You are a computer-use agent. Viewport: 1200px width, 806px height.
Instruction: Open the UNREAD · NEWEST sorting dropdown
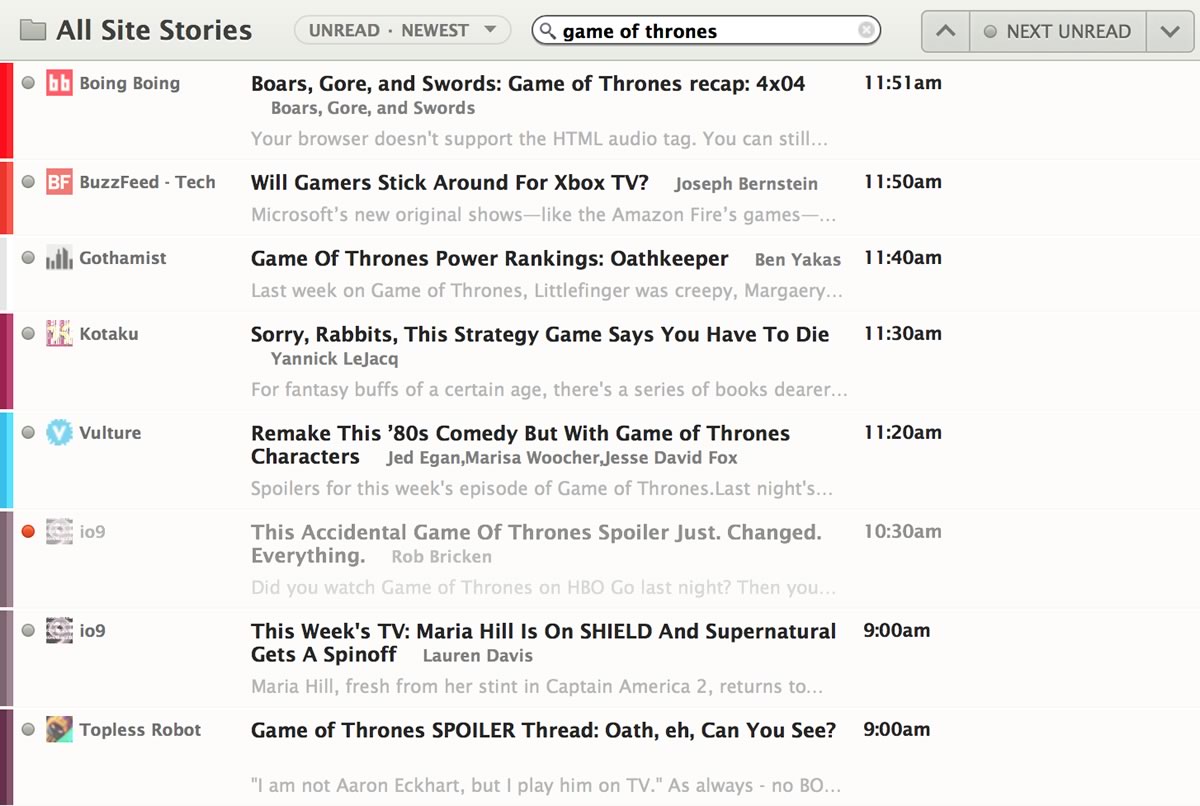(x=402, y=30)
